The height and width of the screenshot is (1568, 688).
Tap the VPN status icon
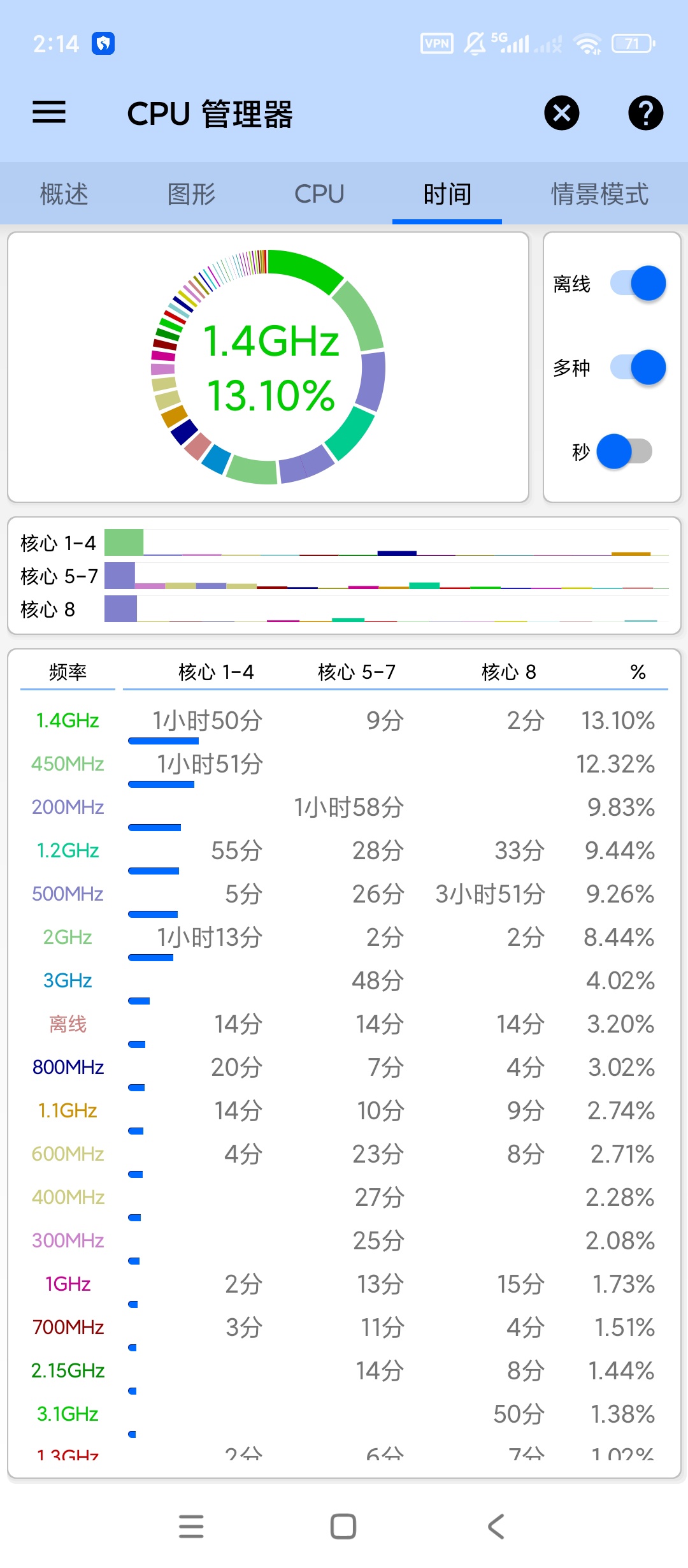pyautogui.click(x=437, y=43)
